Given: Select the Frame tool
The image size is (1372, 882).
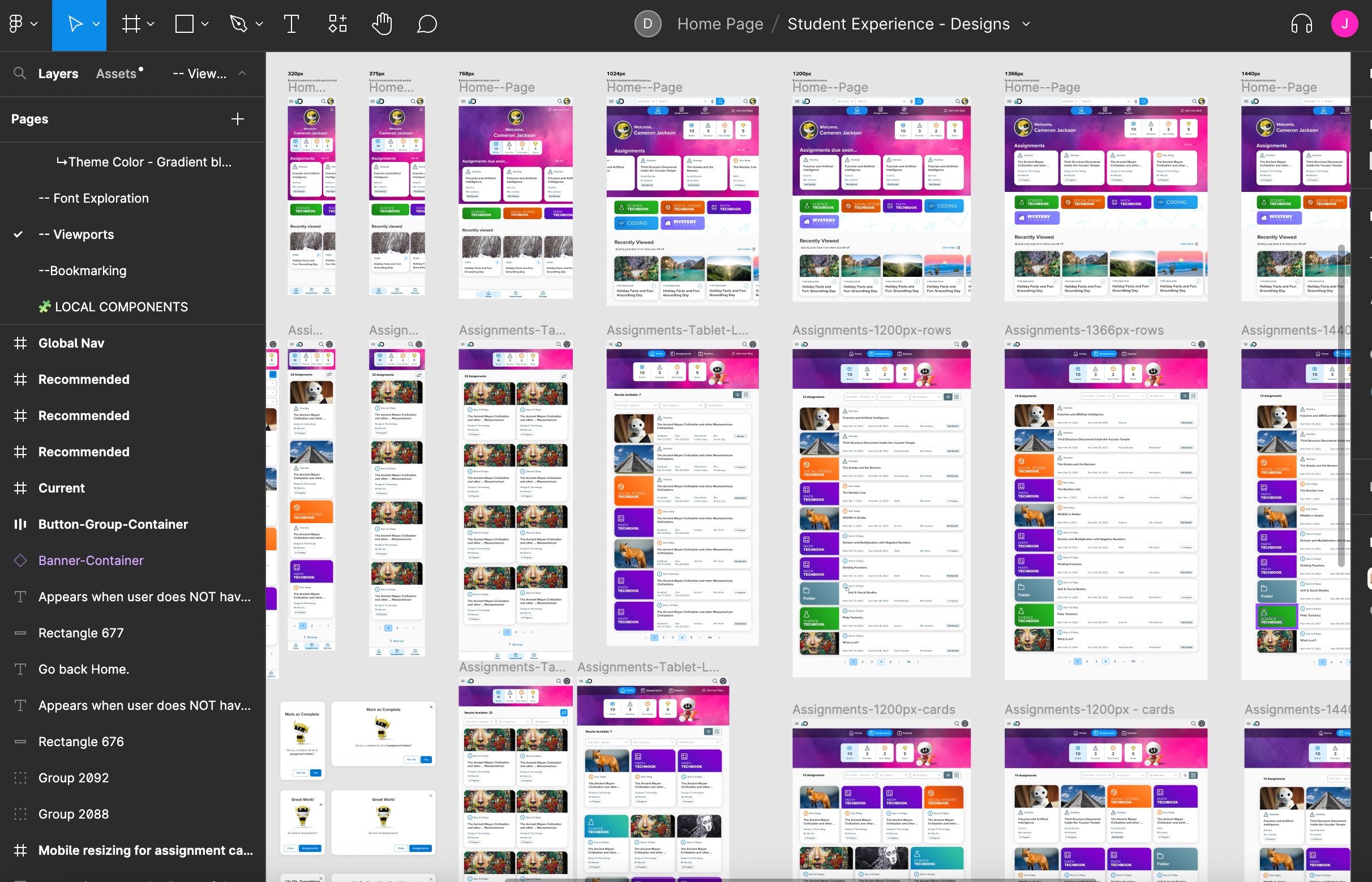Looking at the screenshot, I should 131,24.
